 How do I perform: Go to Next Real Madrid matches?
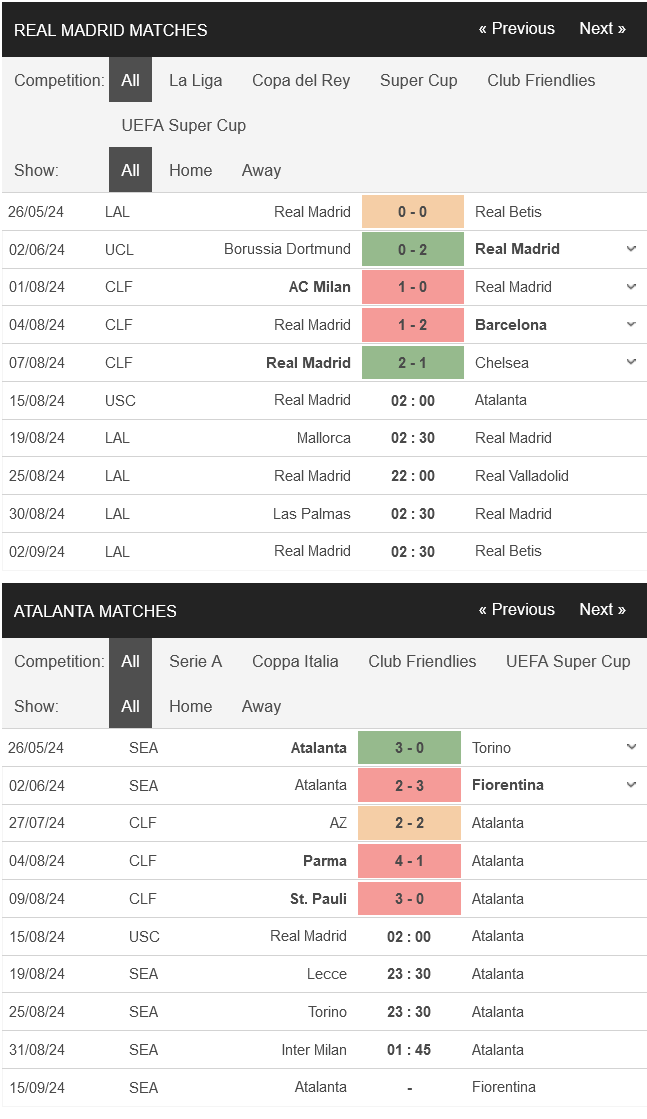pos(602,29)
